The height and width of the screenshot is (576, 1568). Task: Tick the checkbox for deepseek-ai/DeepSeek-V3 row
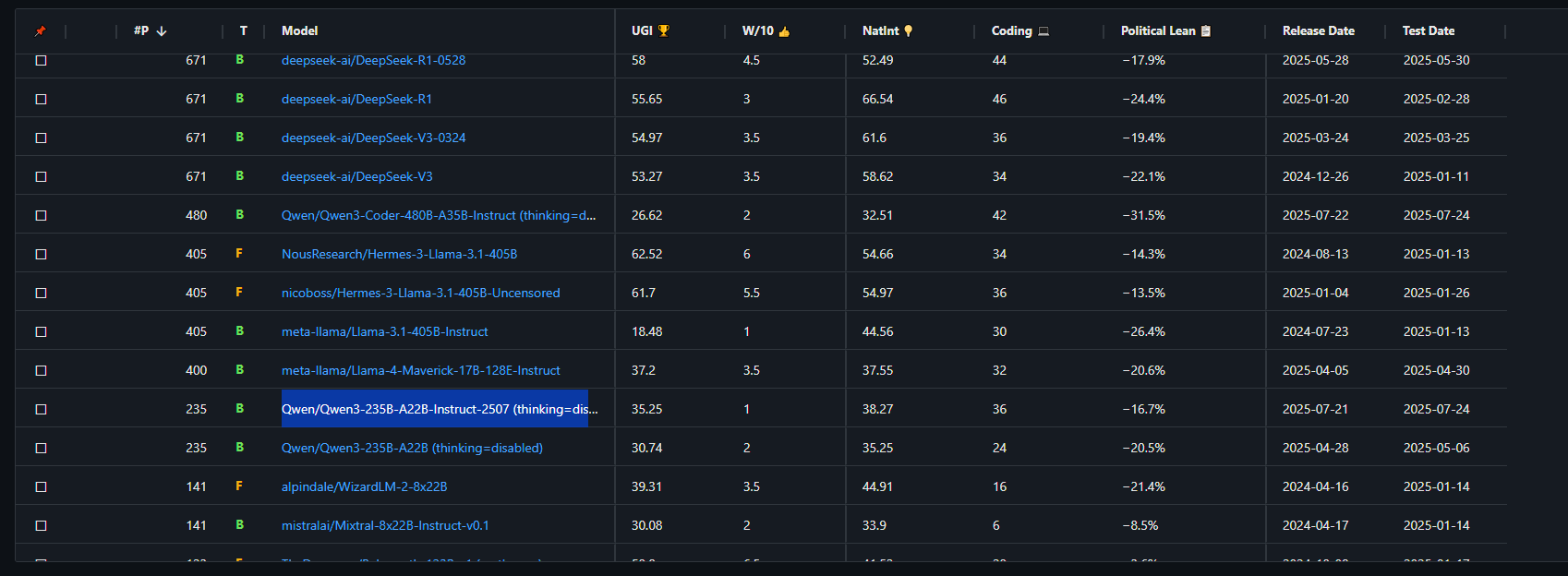click(41, 176)
